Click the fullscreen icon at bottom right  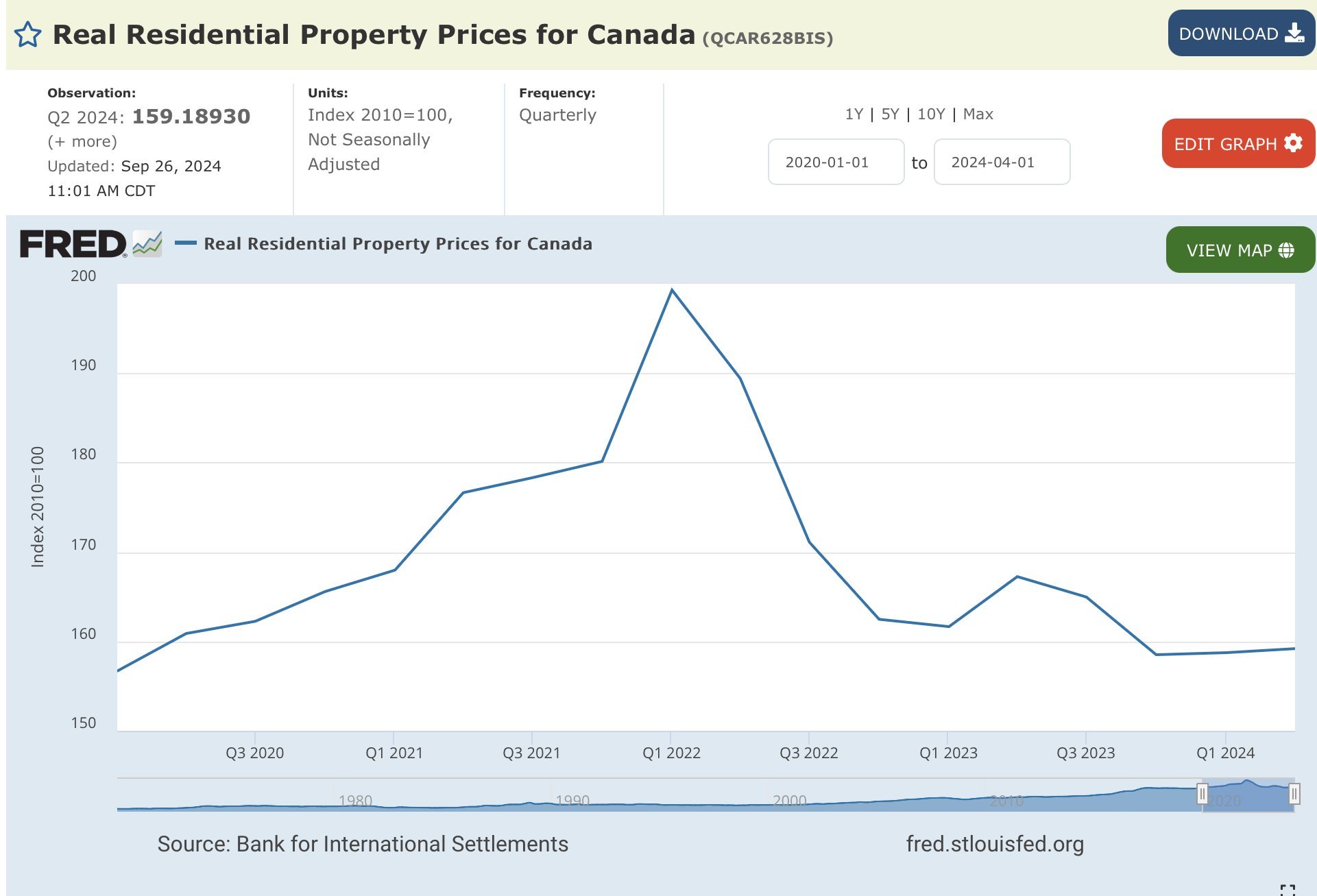coord(1287,890)
